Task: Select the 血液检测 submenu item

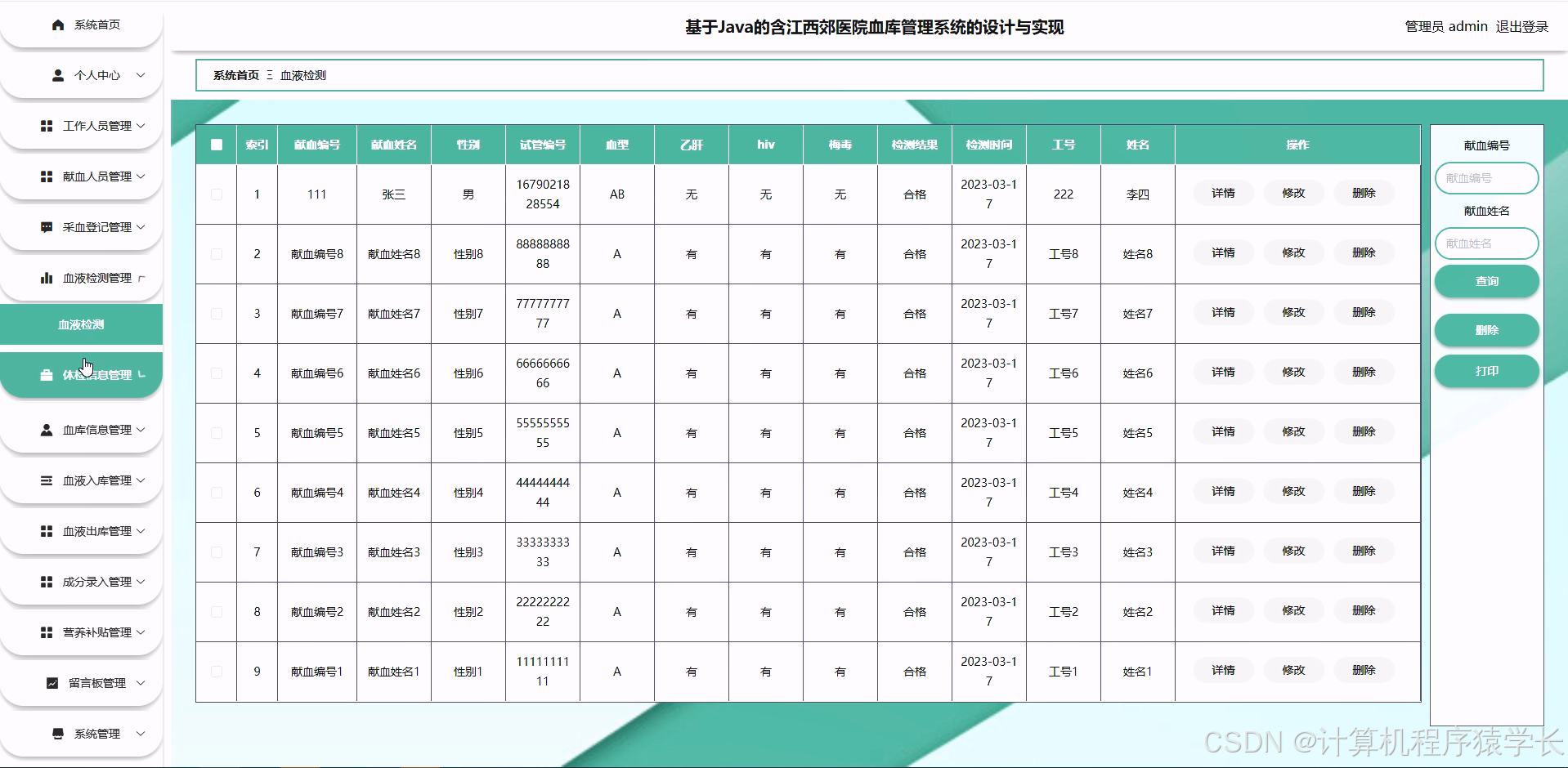Action: 81,324
